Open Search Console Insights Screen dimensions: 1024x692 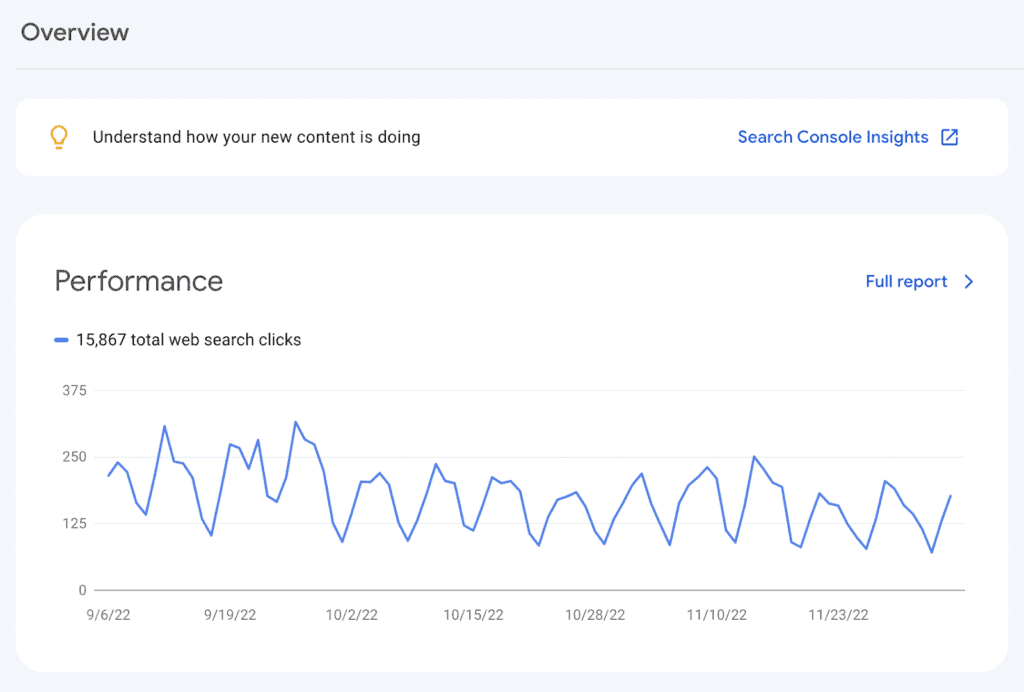tap(834, 137)
